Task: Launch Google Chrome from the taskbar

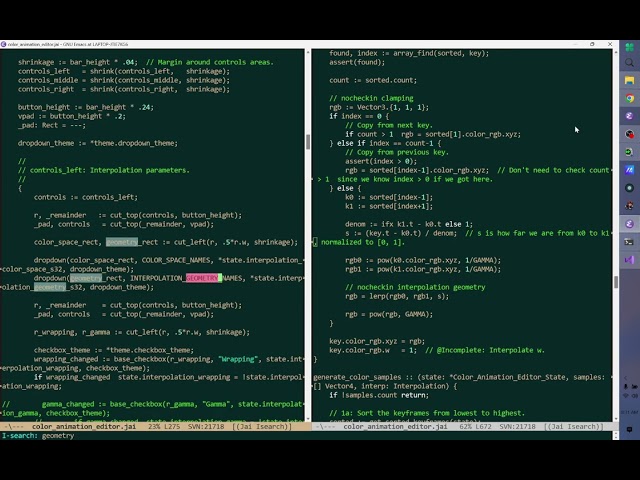Action: click(629, 98)
